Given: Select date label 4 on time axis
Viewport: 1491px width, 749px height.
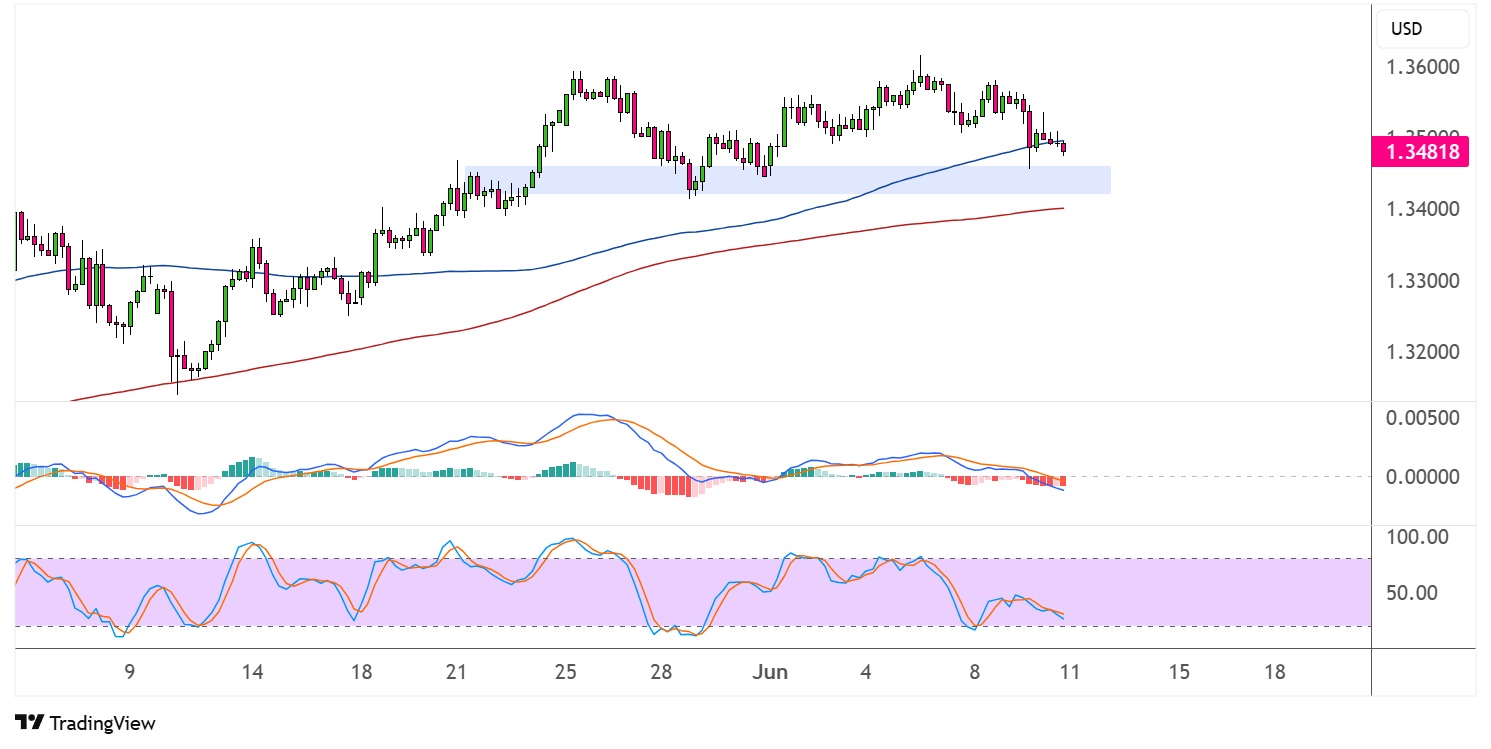Looking at the screenshot, I should tap(866, 672).
